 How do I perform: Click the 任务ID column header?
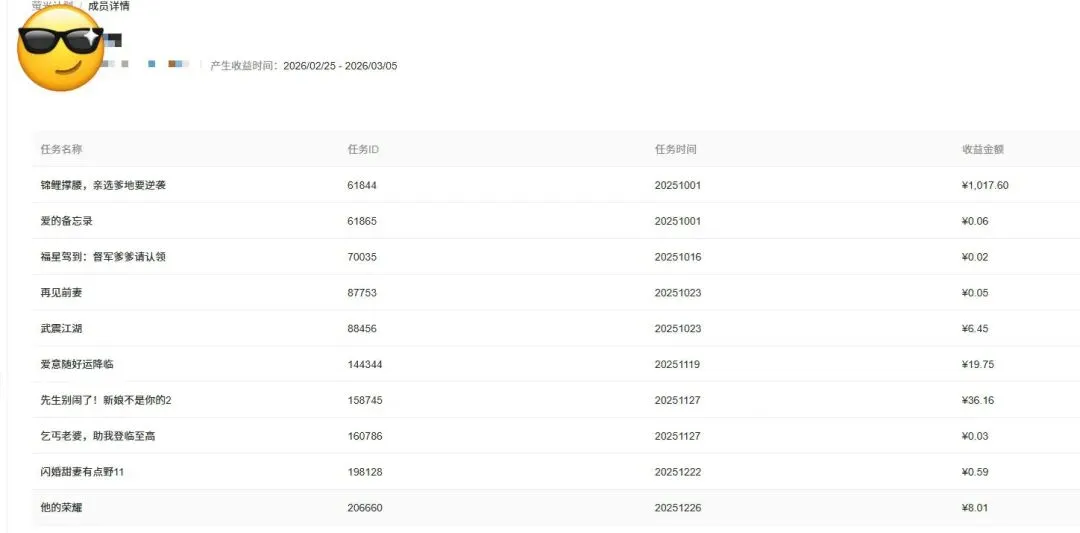click(x=363, y=149)
